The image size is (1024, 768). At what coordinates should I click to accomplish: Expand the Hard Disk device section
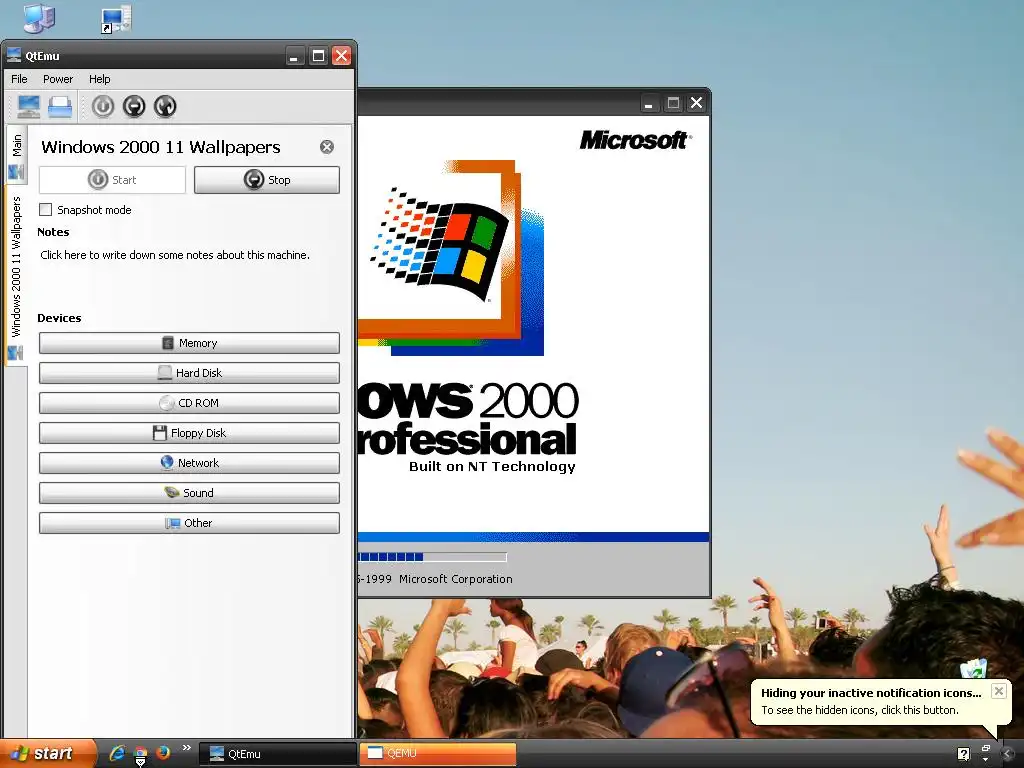(x=189, y=373)
